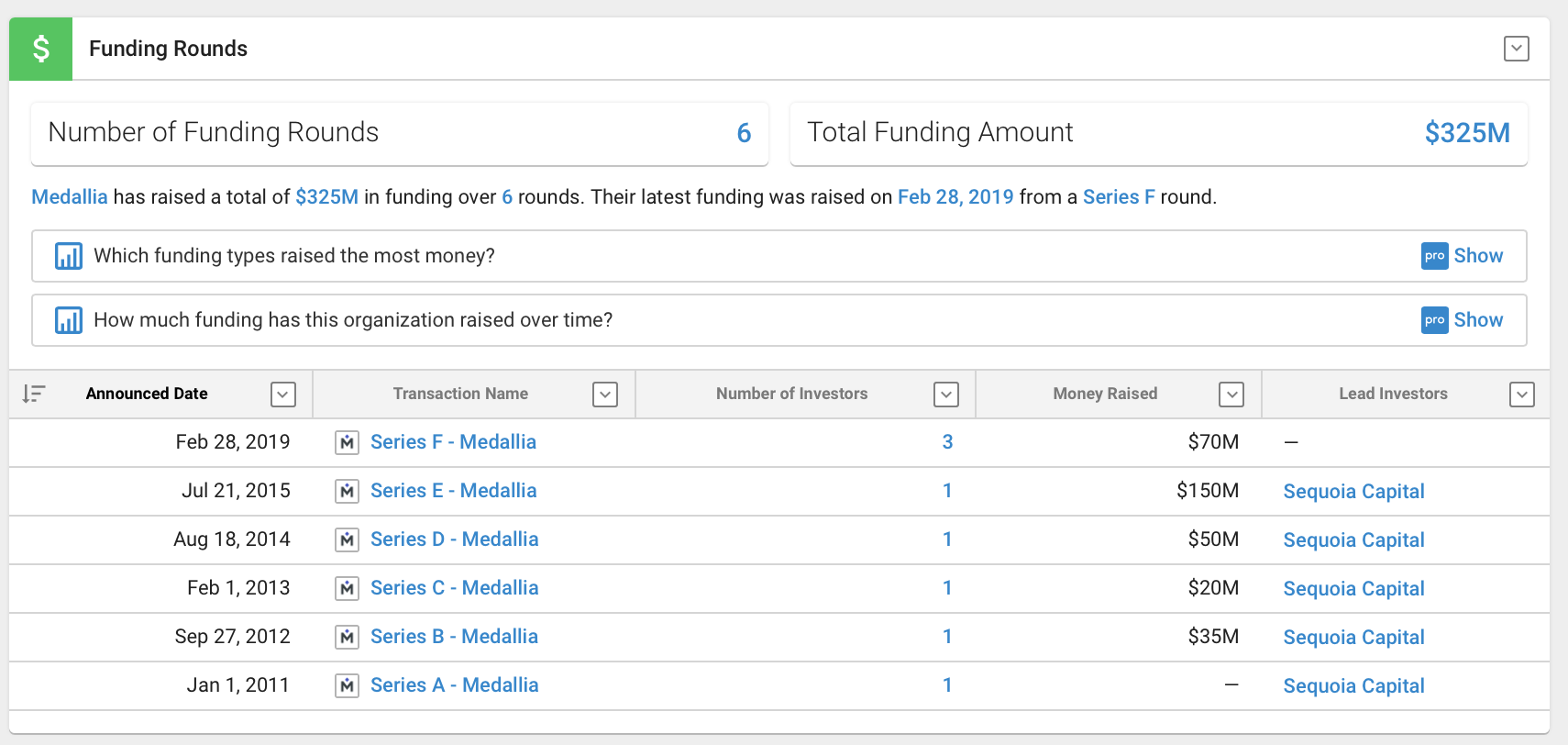The width and height of the screenshot is (1568, 745).
Task: Click the bar chart icon for funding over time
Action: click(69, 320)
